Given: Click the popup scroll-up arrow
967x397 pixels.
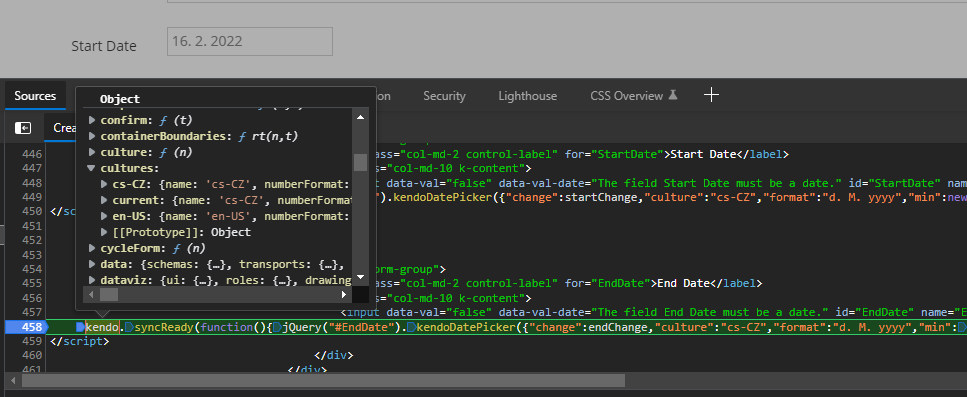Looking at the screenshot, I should pos(360,117).
